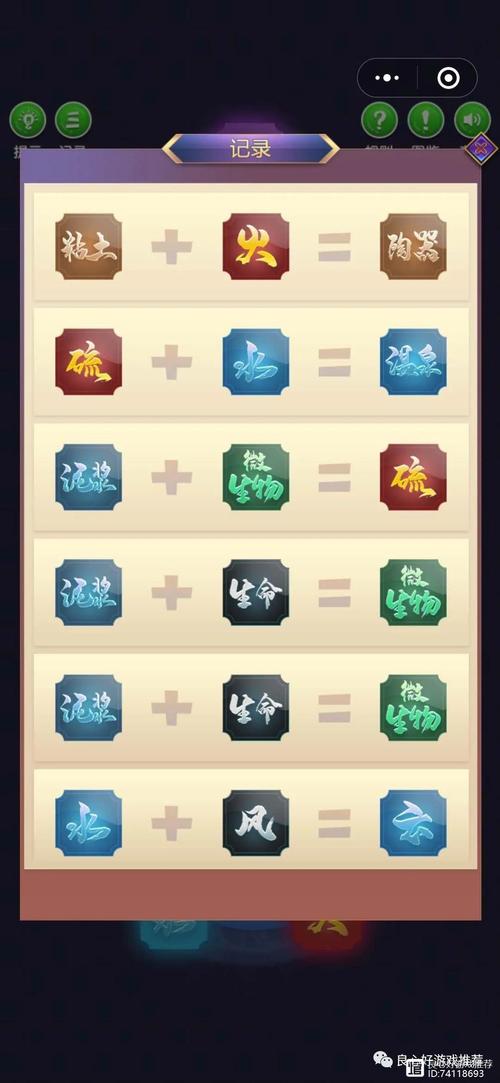The width and height of the screenshot is (500, 1083).
Task: Click the 泥浆 mud tile in fifth row
Action: pos(88,708)
